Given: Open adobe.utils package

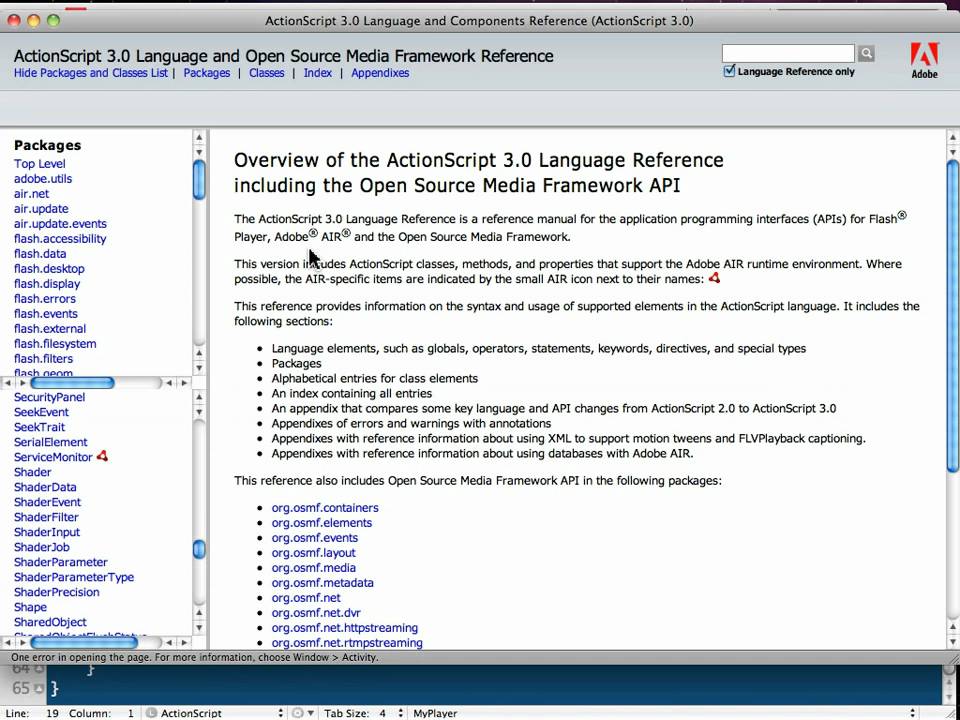Looking at the screenshot, I should click(x=43, y=179).
